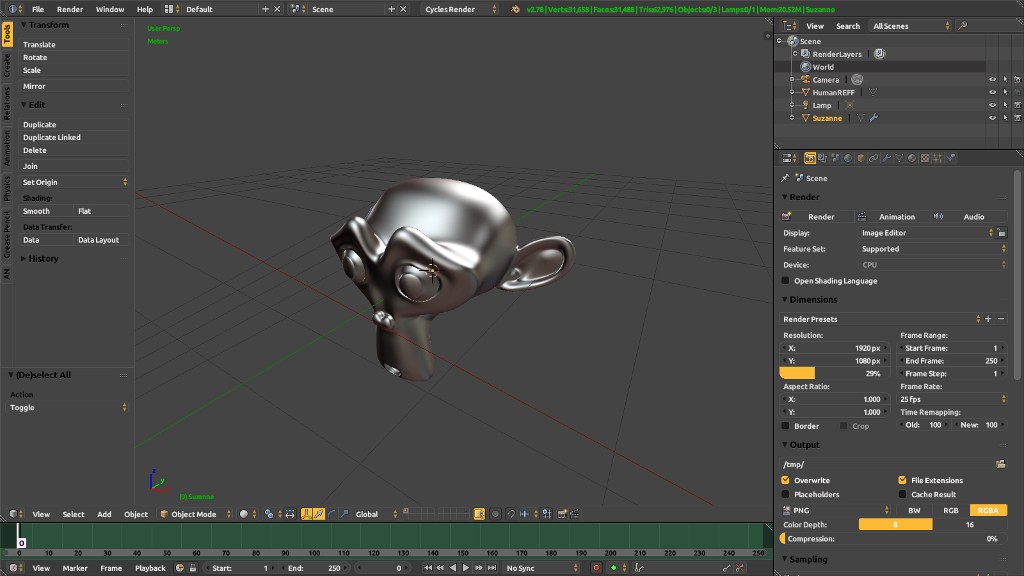Click the Object Constraints chain-link icon
Screen dimensions: 1024x576
(x=873, y=158)
